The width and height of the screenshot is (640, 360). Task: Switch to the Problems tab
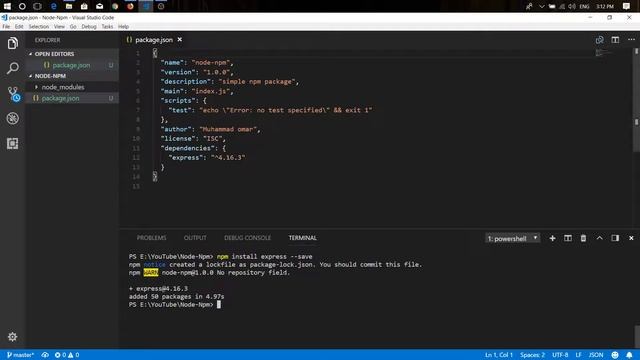coord(151,238)
